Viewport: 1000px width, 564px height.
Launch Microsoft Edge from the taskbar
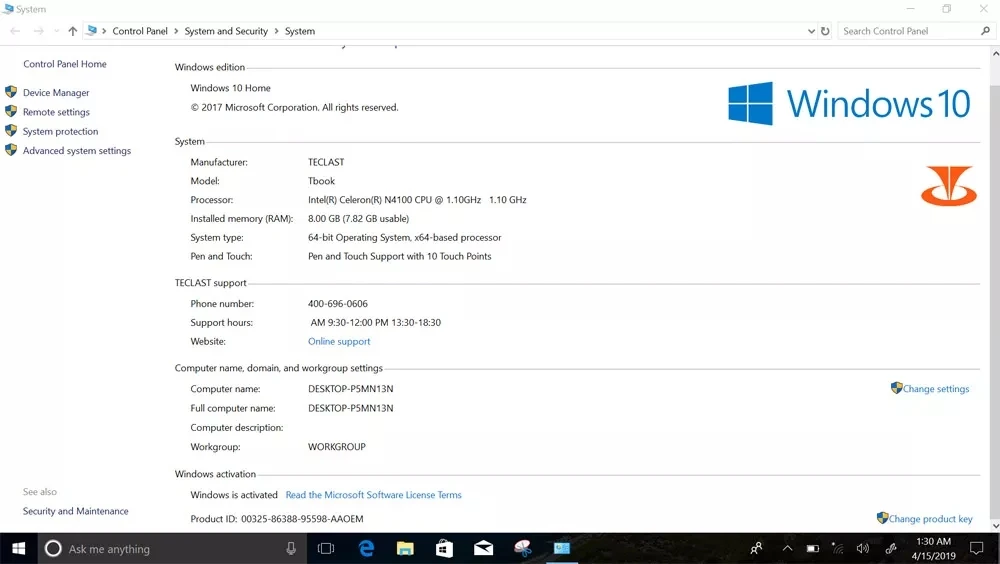click(x=366, y=549)
